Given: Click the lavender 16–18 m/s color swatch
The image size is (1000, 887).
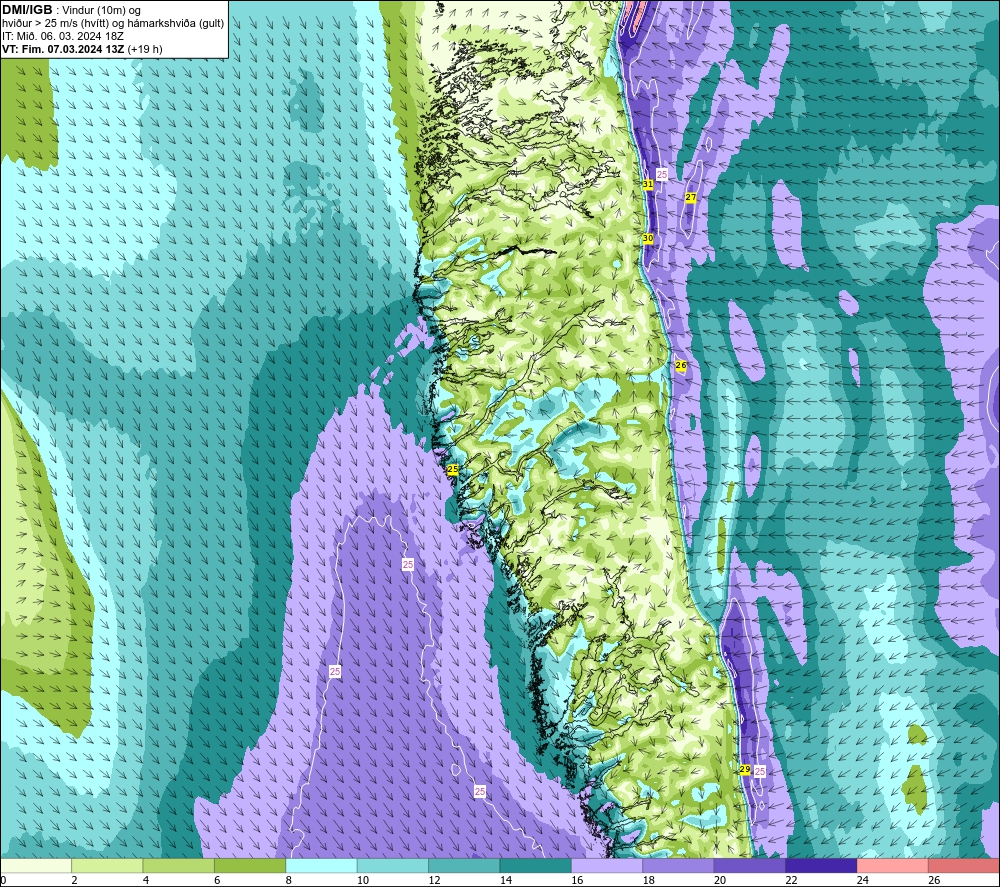Looking at the screenshot, I should 607,865.
